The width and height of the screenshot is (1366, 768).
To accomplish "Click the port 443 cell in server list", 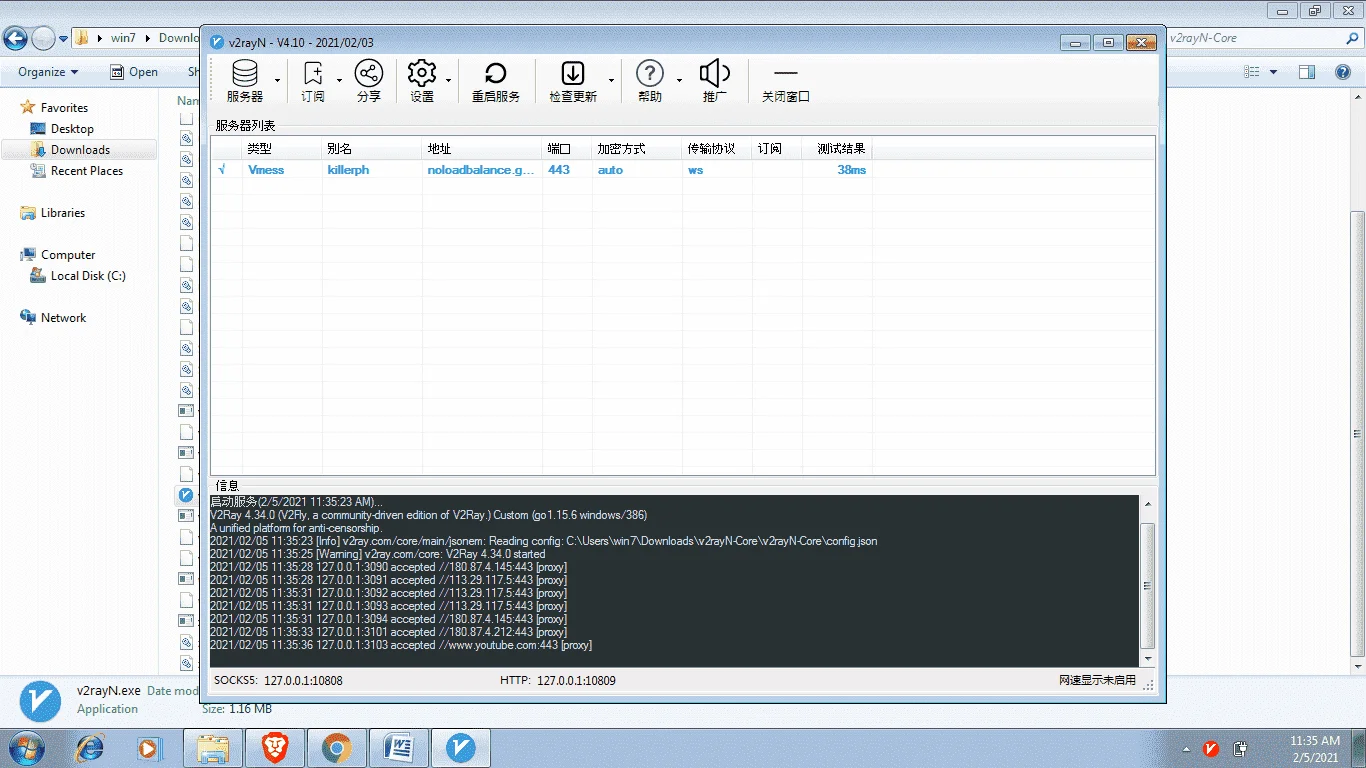I will 559,170.
